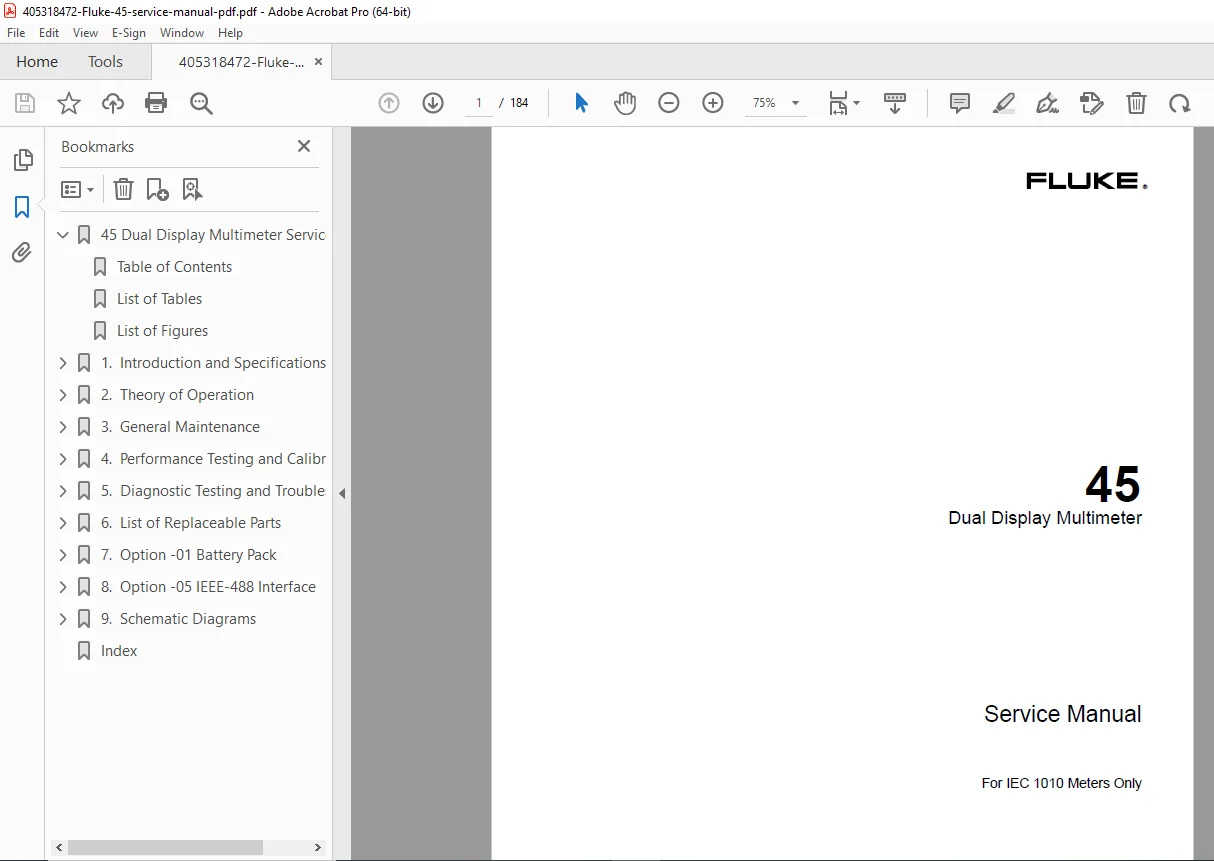The height and width of the screenshot is (861, 1214).
Task: Upload file to cloud icon
Action: [113, 103]
